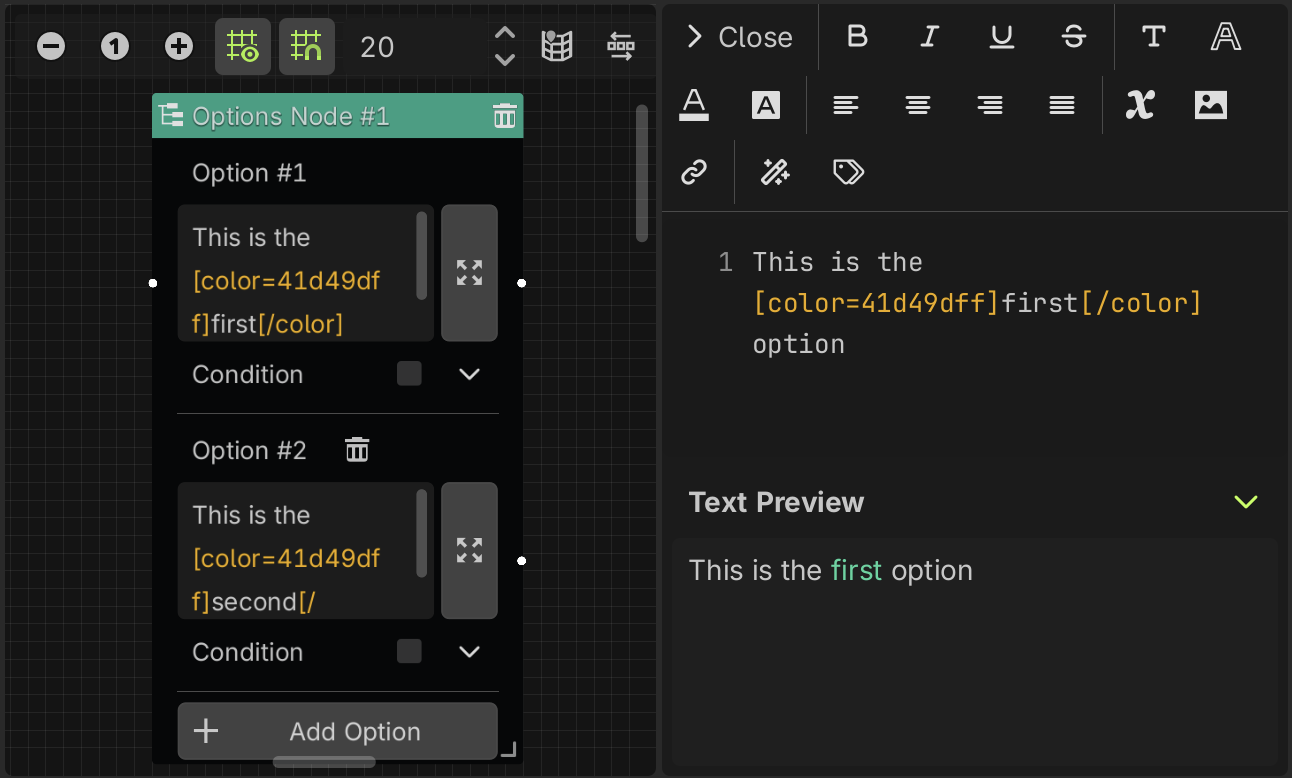Apply Bold formatting
The image size is (1292, 778).
(x=857, y=37)
